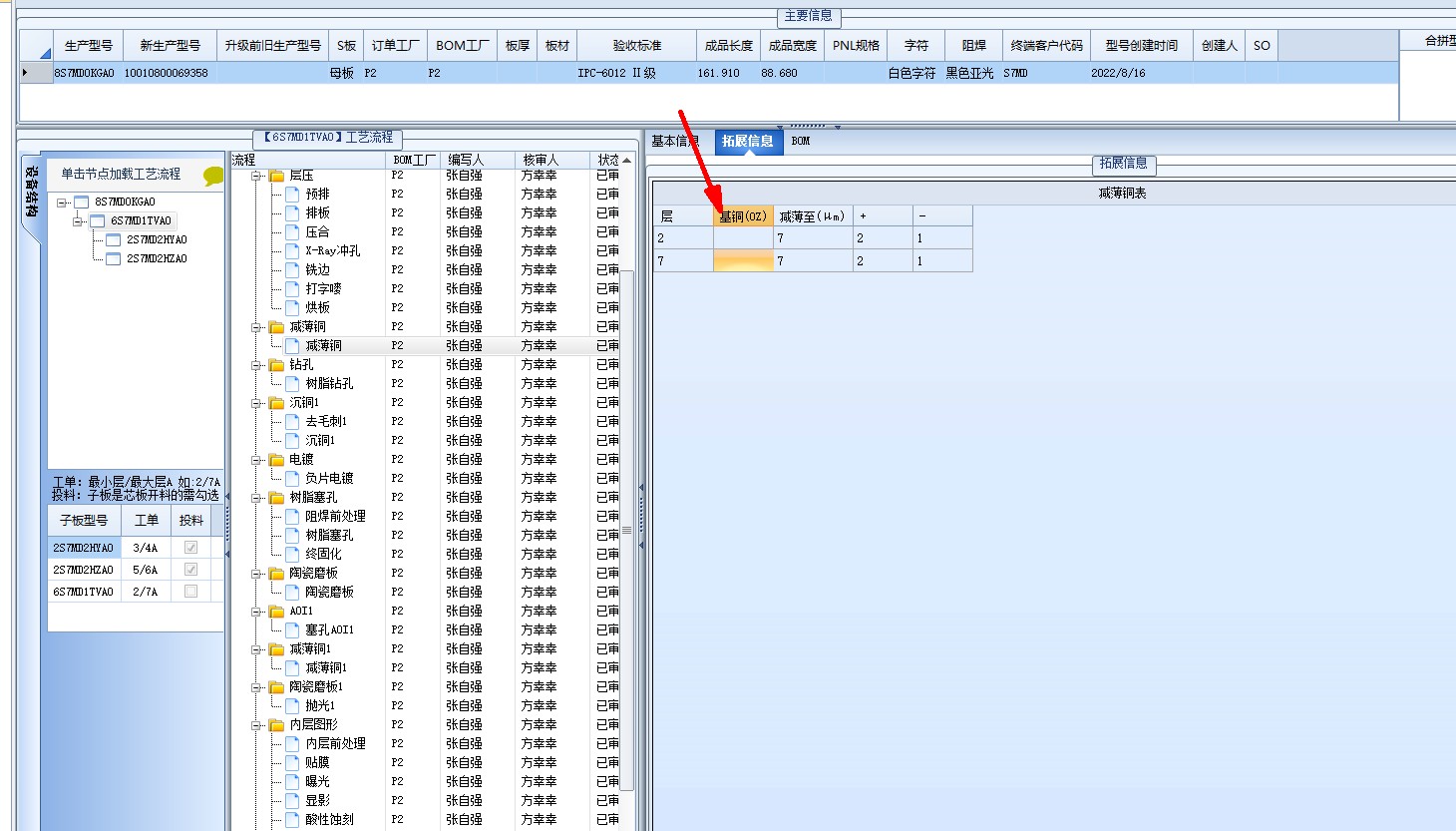Click the 树脂塞孔 folder icon
1456x831 pixels.
(276, 497)
